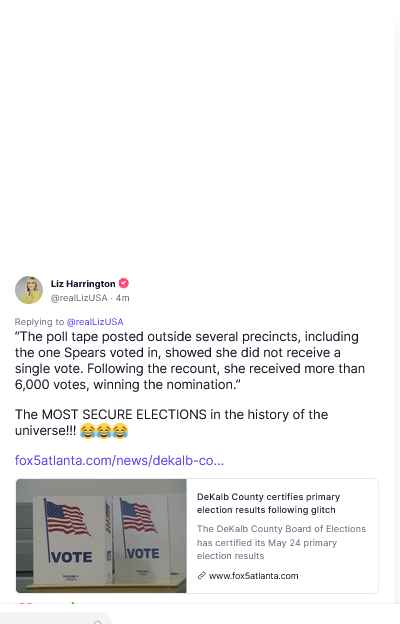Open the VOTE flags preview thumbnail

point(101,536)
